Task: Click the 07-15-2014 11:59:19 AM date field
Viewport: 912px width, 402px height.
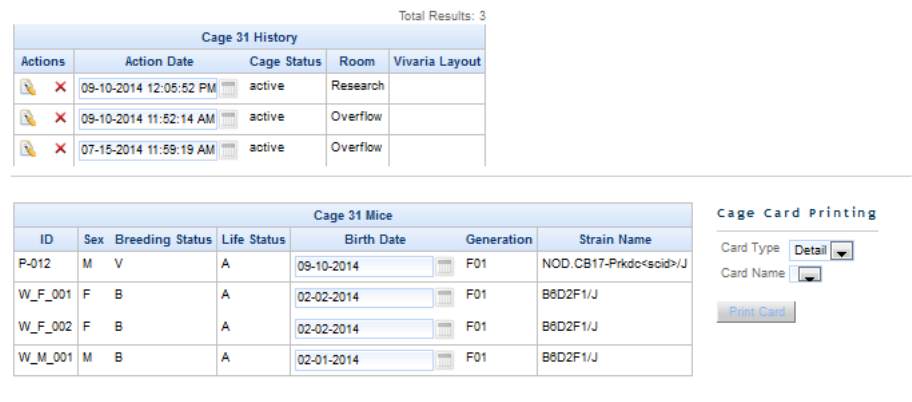Action: coord(148,150)
